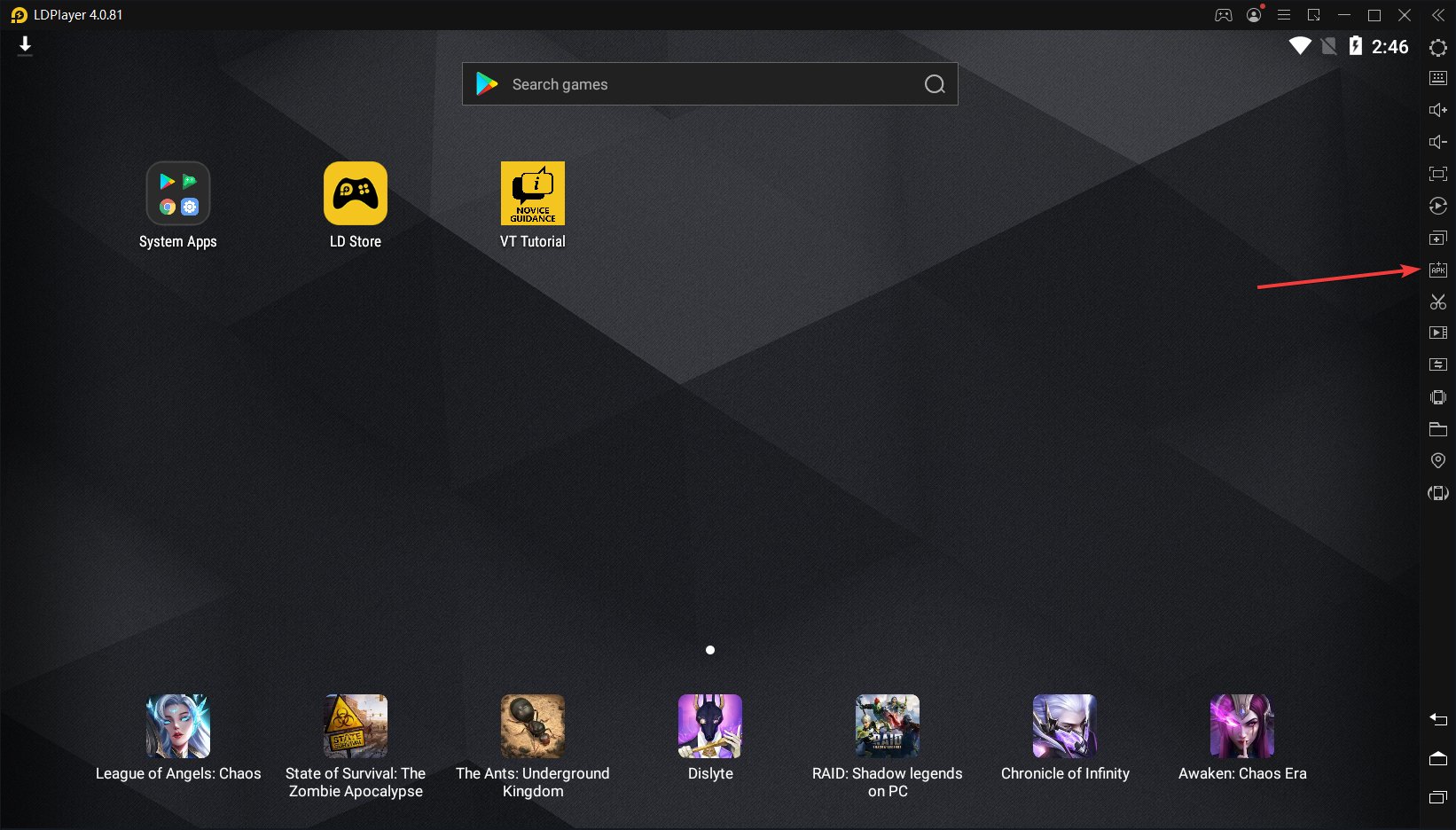Open the user account icon in title bar

[x=1254, y=15]
